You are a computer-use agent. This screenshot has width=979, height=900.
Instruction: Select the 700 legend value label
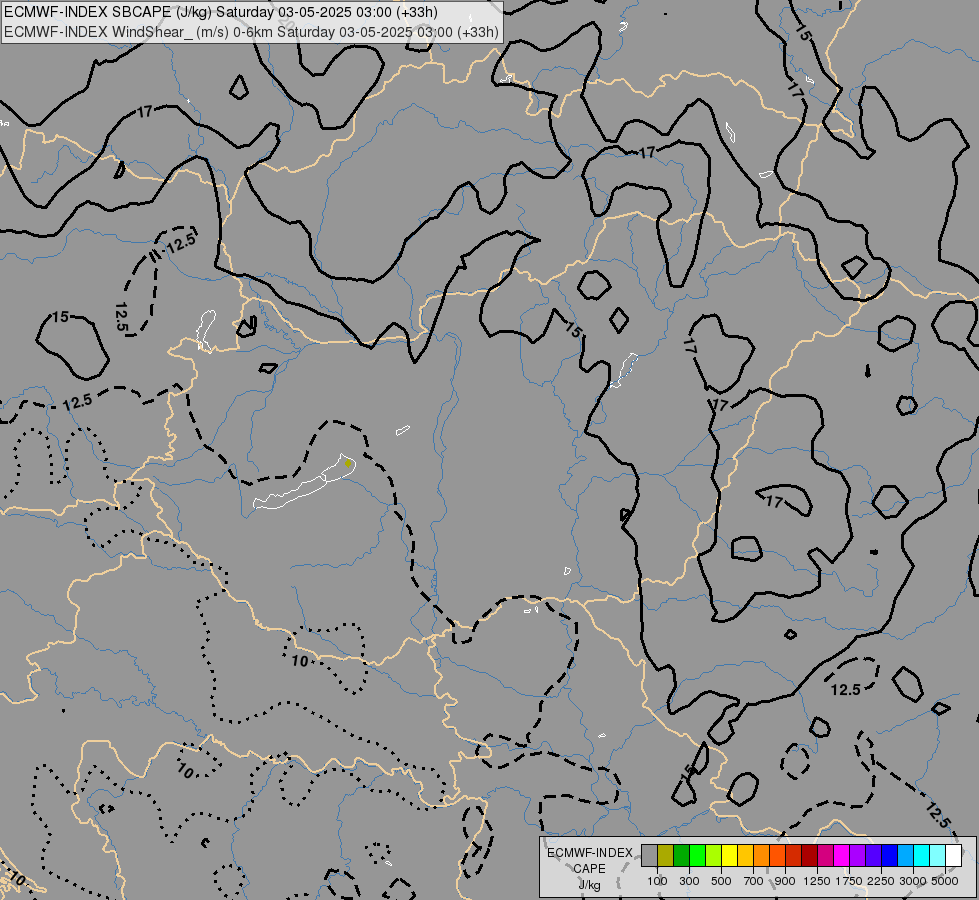754,881
